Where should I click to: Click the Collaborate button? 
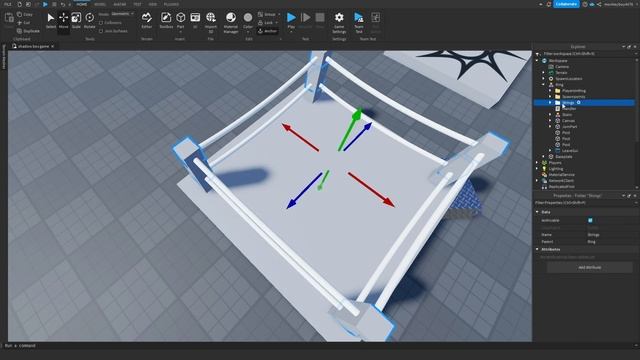566,4
